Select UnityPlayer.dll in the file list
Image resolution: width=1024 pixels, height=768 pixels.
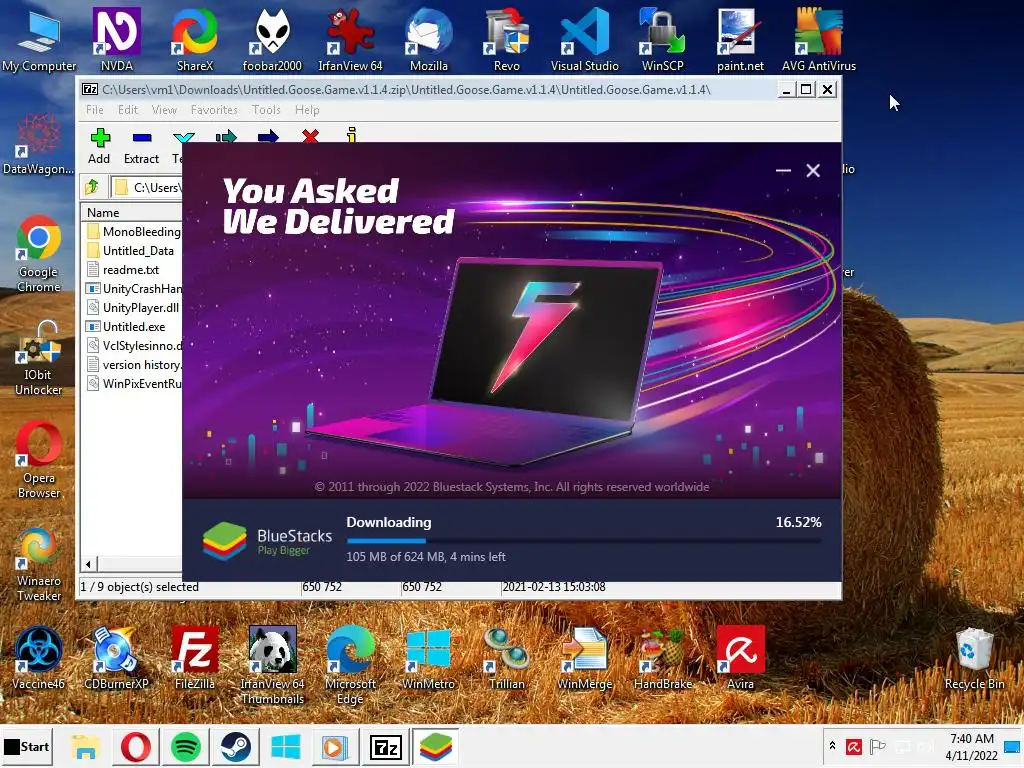click(x=133, y=308)
